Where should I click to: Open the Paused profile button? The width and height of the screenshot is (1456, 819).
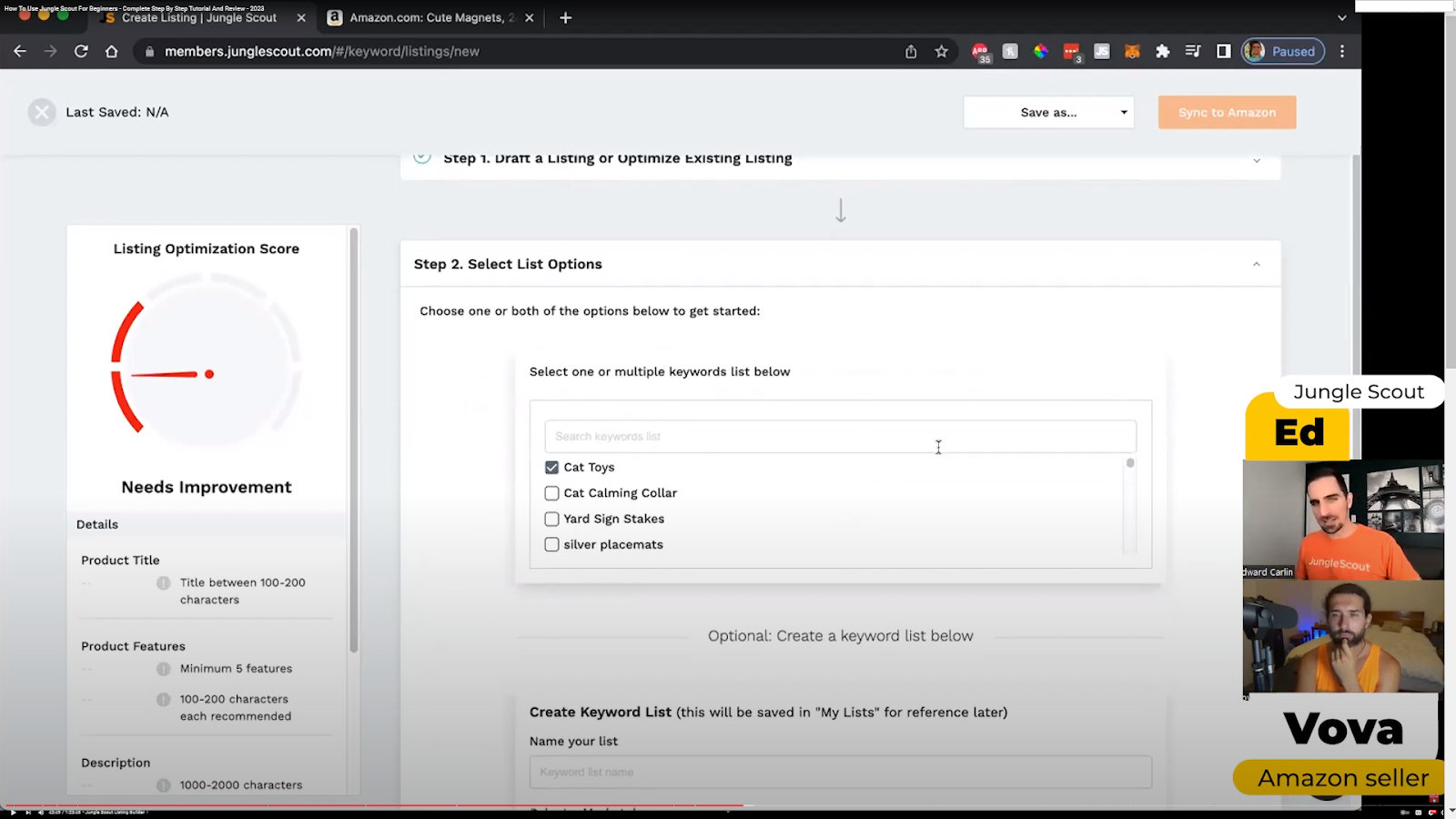pyautogui.click(x=1283, y=52)
